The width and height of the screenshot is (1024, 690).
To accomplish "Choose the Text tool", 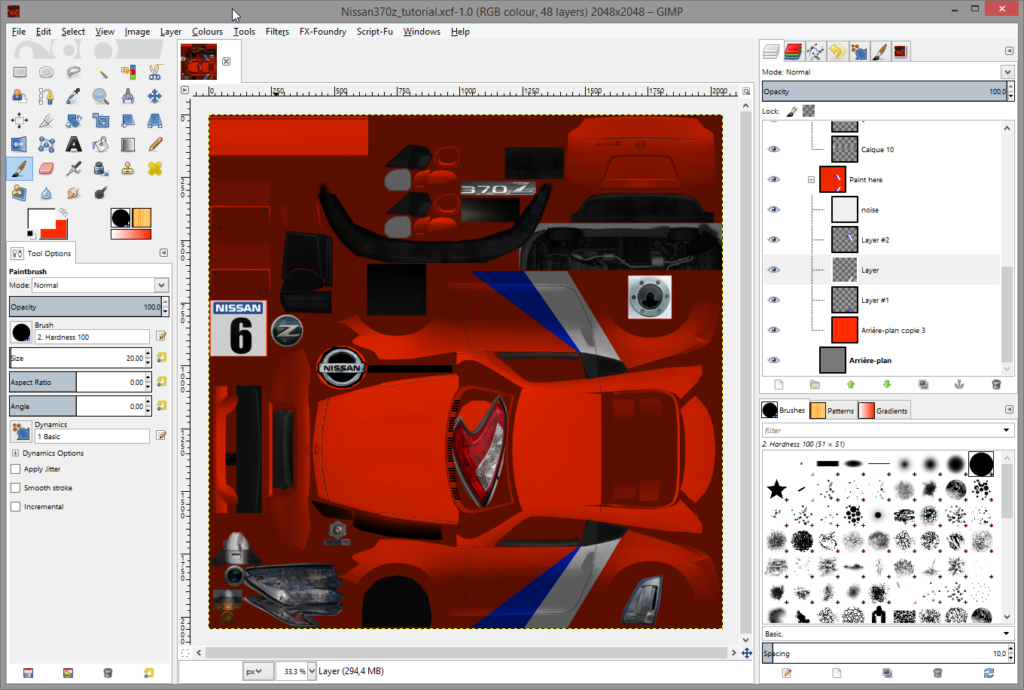I will point(73,144).
